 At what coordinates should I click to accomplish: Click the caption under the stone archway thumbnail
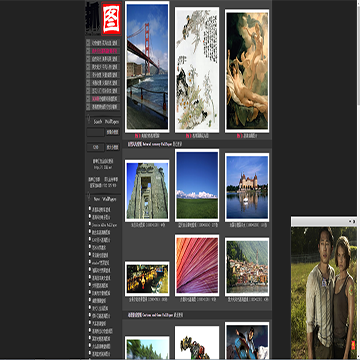pos(148,225)
